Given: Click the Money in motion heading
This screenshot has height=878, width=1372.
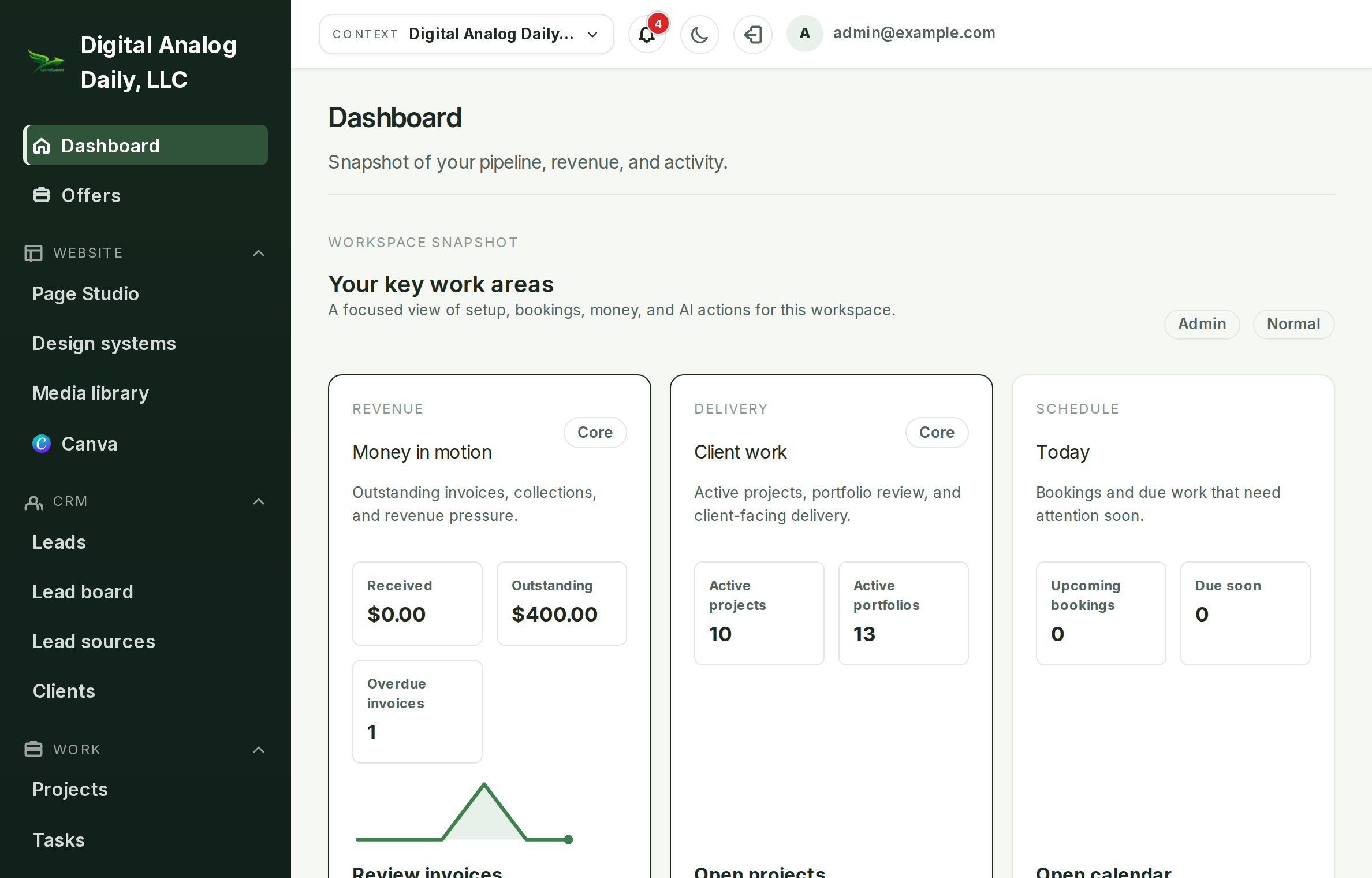Looking at the screenshot, I should 422,452.
